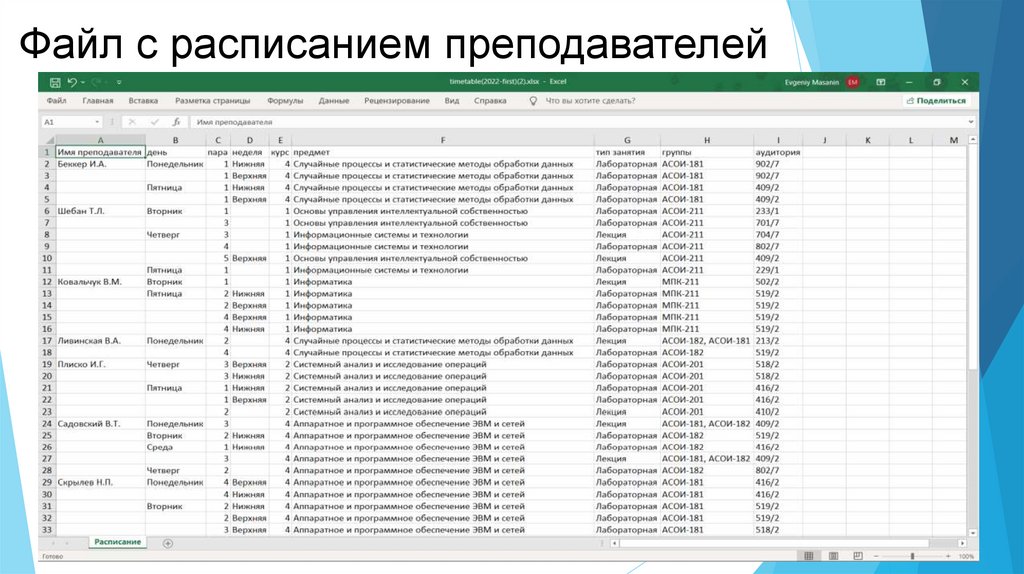Click header cell 'тип занятия'
Screen dimensions: 1024x574
pyautogui.click(x=627, y=152)
